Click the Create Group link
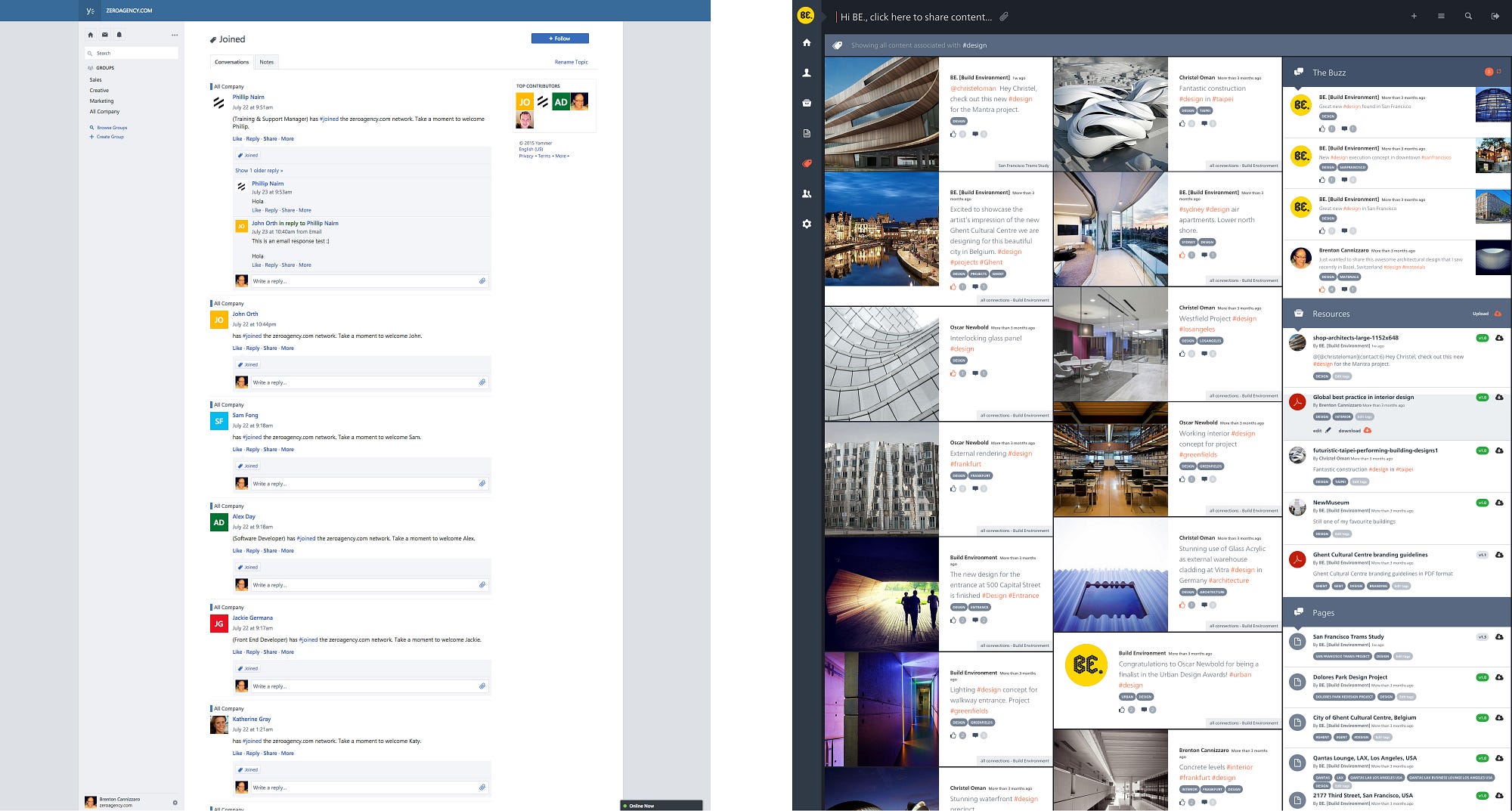The height and width of the screenshot is (811, 1512). (110, 137)
